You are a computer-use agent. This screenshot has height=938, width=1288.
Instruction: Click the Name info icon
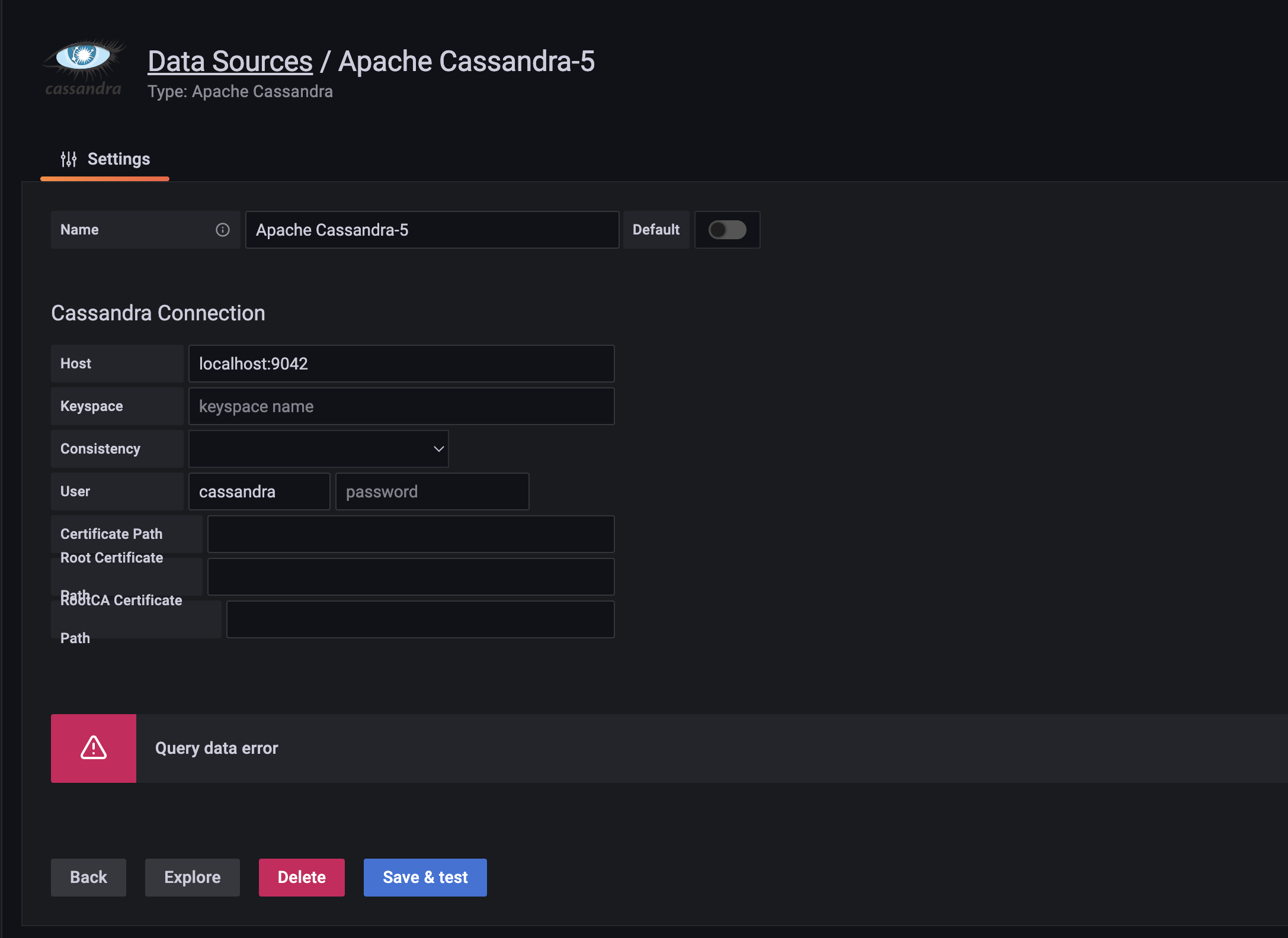(x=223, y=230)
